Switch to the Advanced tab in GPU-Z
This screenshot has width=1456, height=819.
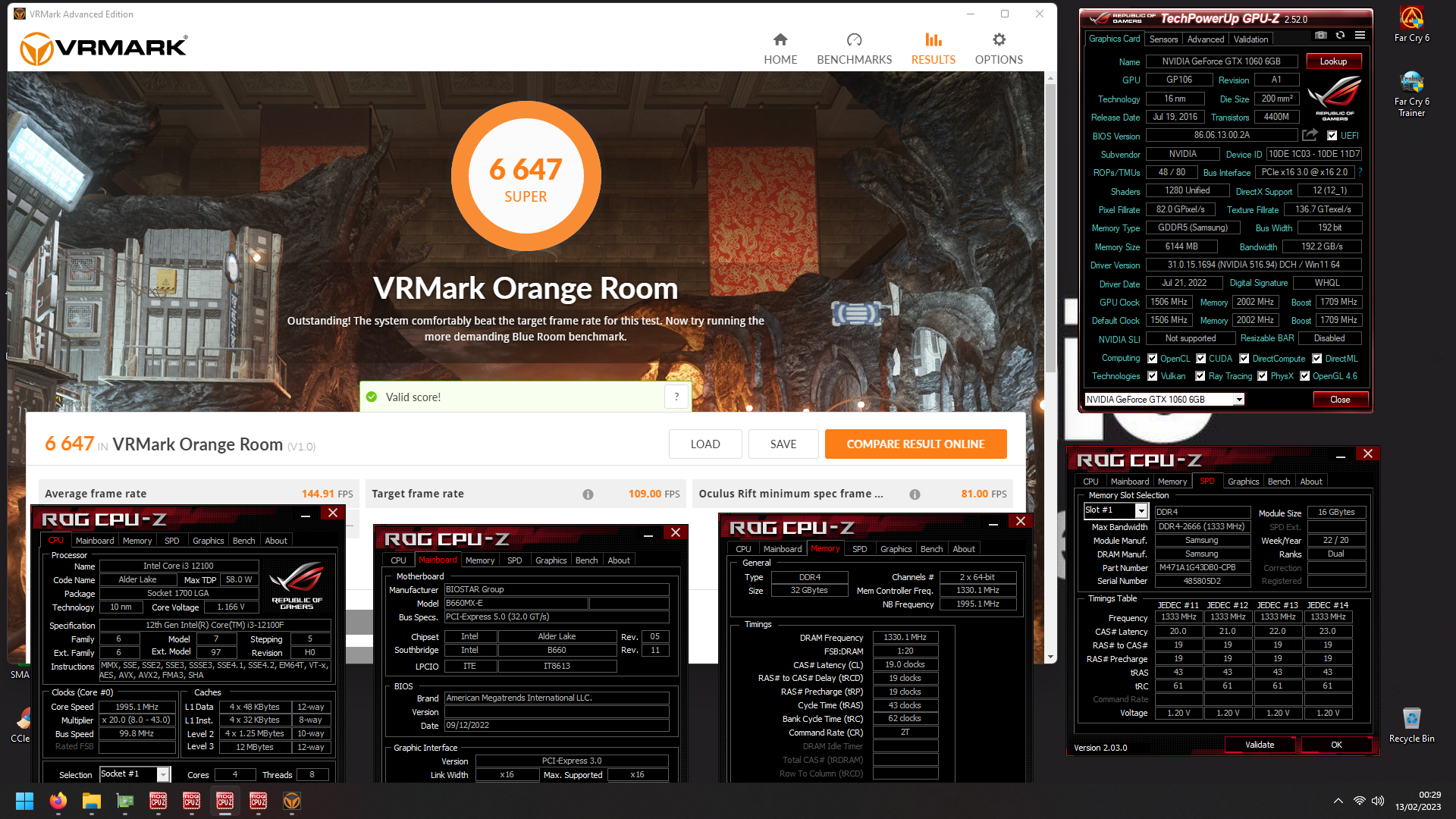click(x=1205, y=39)
